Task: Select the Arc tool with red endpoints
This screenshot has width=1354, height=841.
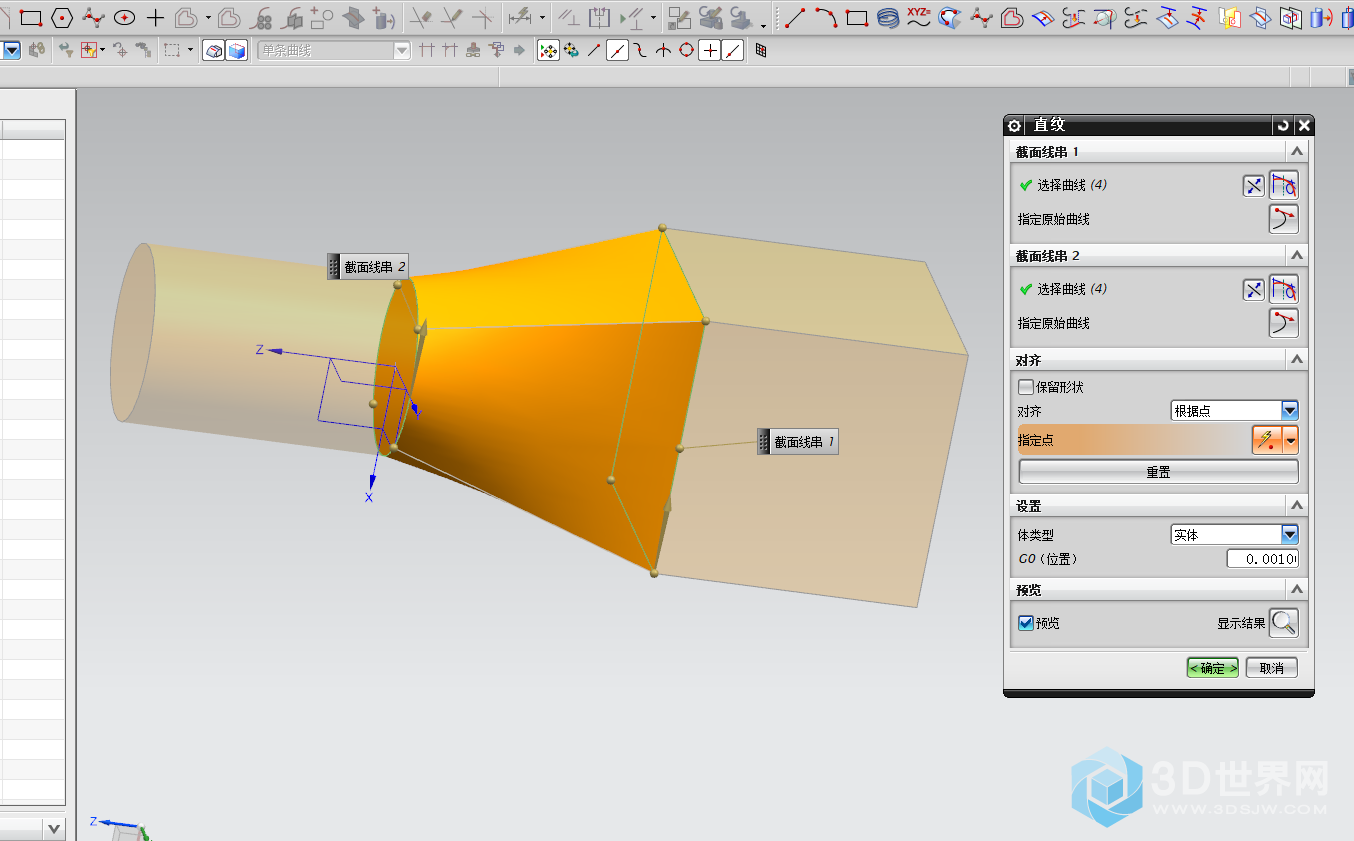Action: click(826, 17)
